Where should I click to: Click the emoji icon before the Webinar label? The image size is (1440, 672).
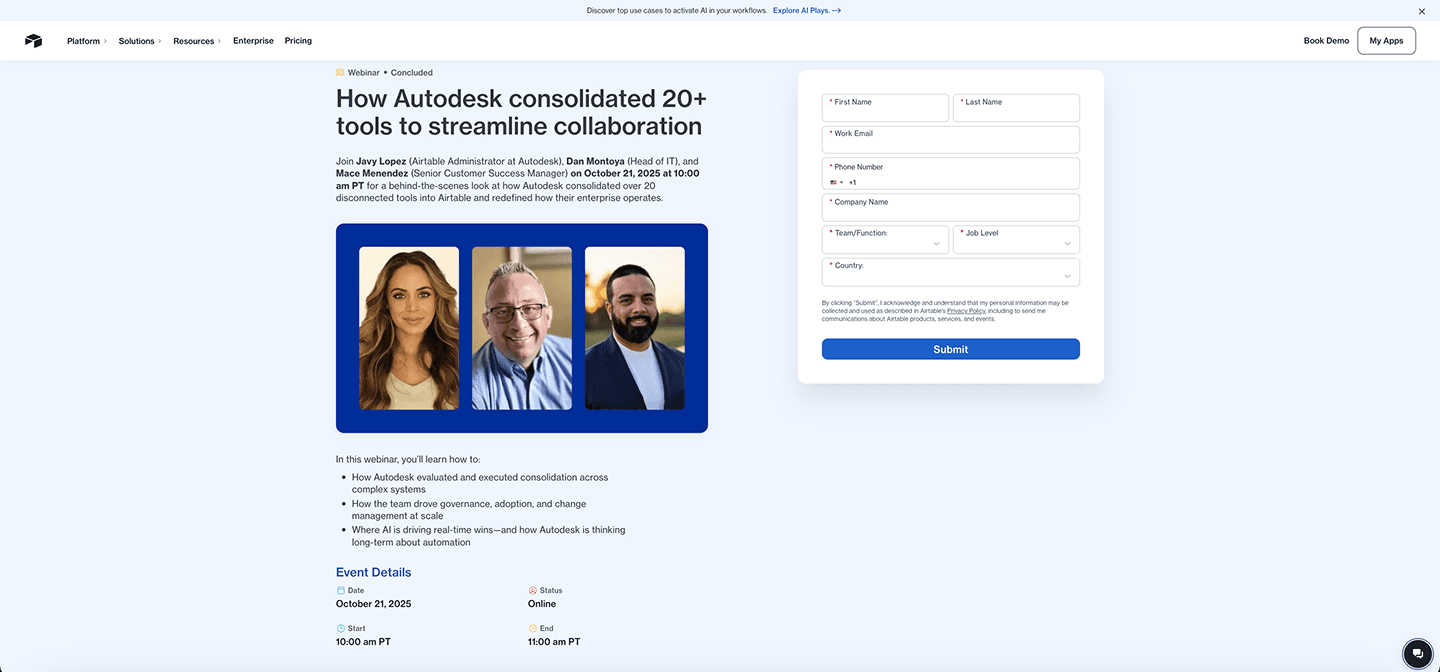click(x=339, y=72)
